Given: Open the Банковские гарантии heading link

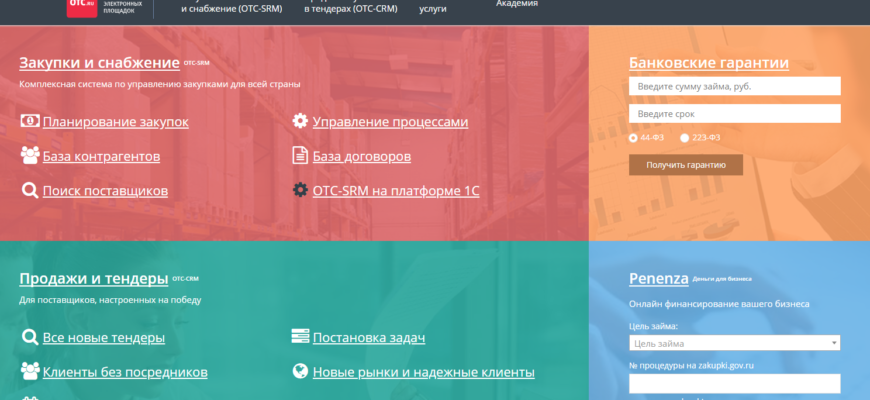Looking at the screenshot, I should pos(709,63).
